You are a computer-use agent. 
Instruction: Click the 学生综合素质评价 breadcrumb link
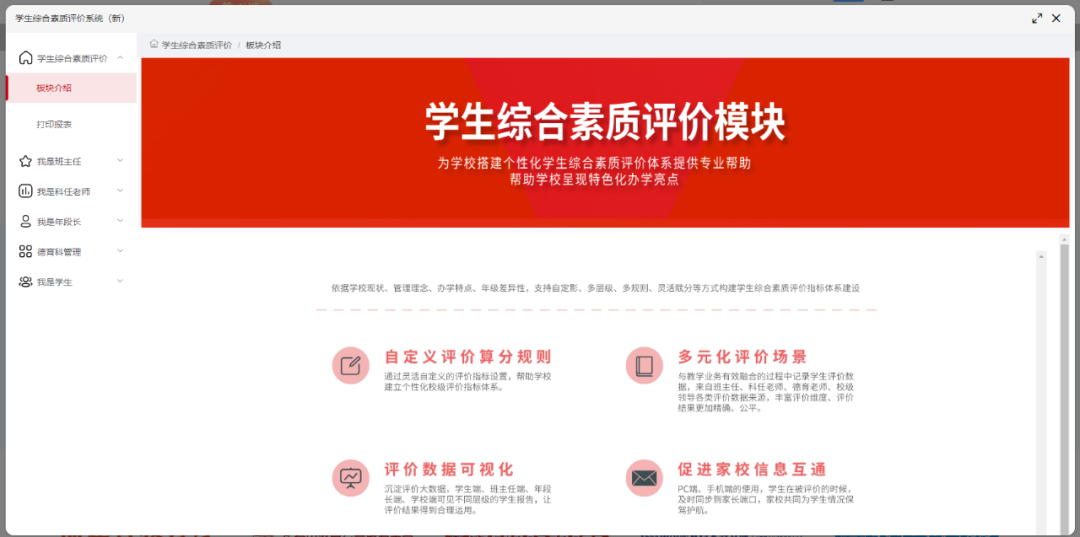click(196, 45)
